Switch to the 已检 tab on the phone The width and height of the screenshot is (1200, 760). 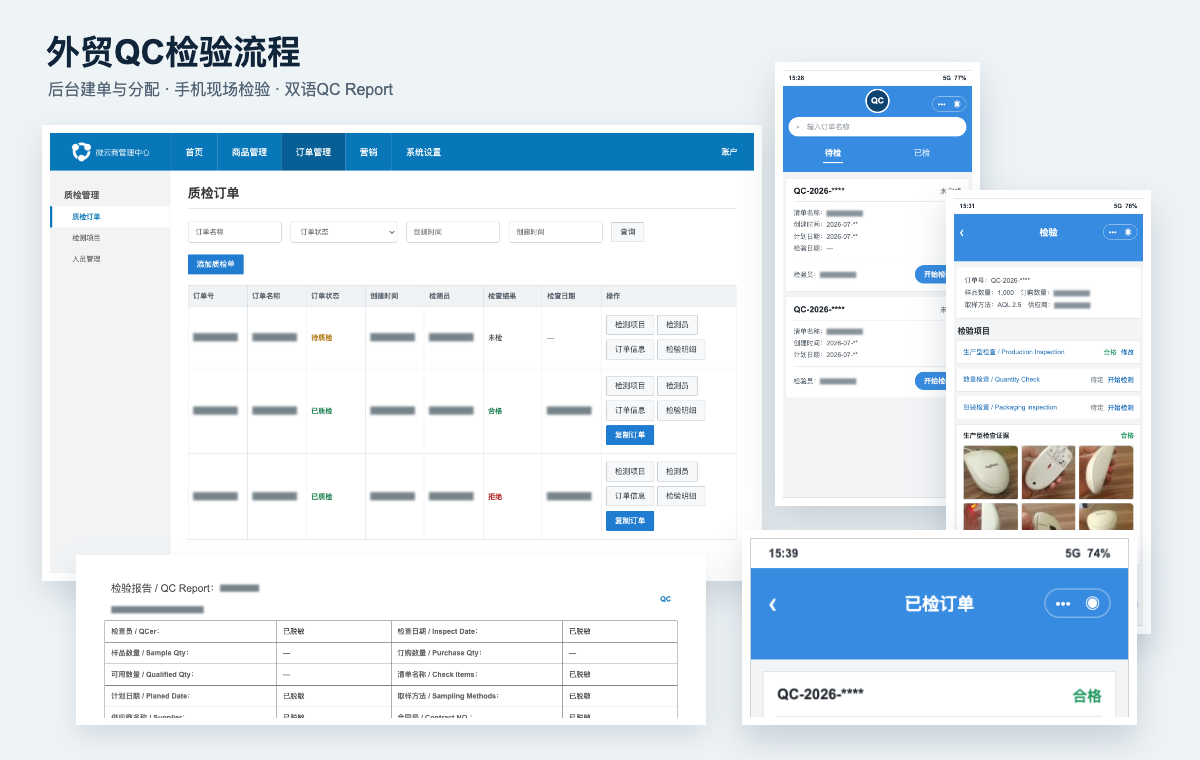click(x=922, y=153)
